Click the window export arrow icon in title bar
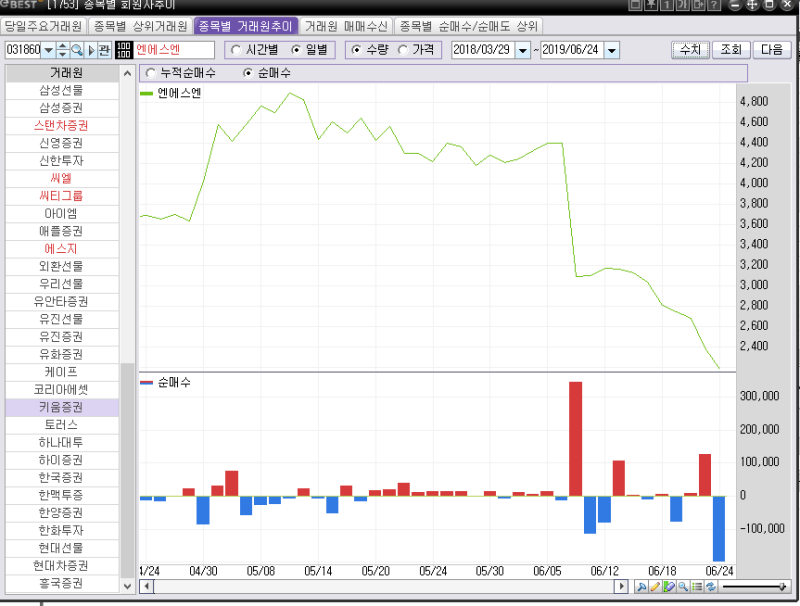This screenshot has width=800, height=606. (x=698, y=5)
